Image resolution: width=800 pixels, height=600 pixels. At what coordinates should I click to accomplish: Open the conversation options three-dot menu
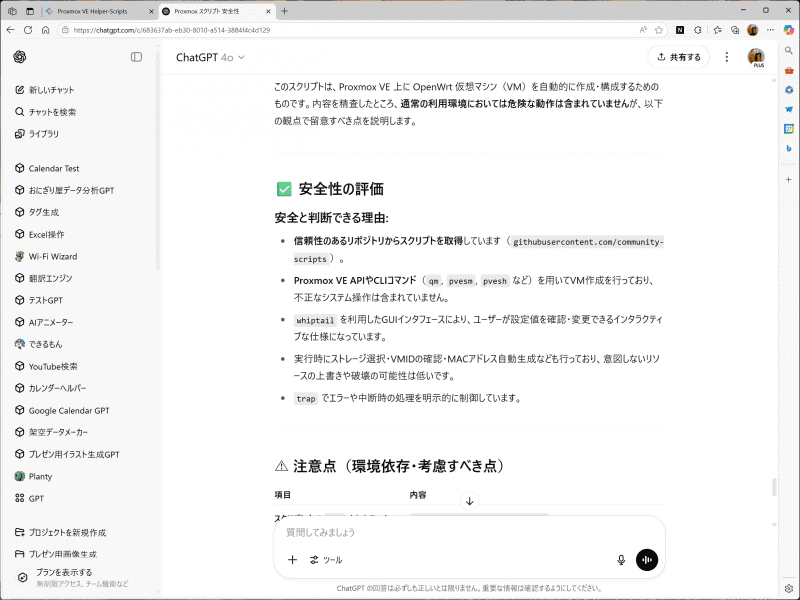726,58
